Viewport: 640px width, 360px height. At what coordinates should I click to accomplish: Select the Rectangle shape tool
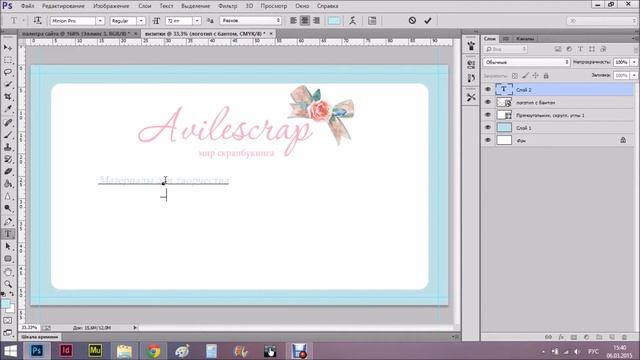8,259
